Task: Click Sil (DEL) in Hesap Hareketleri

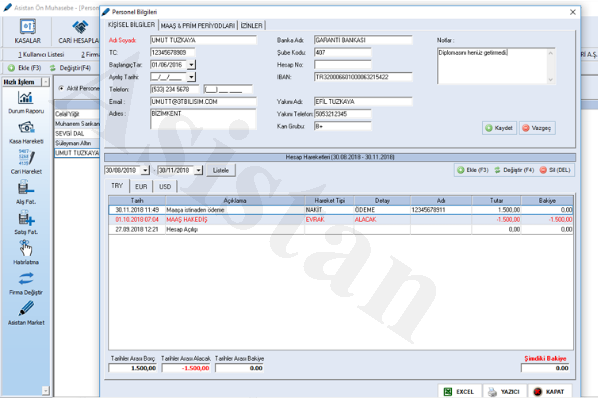Action: point(555,170)
